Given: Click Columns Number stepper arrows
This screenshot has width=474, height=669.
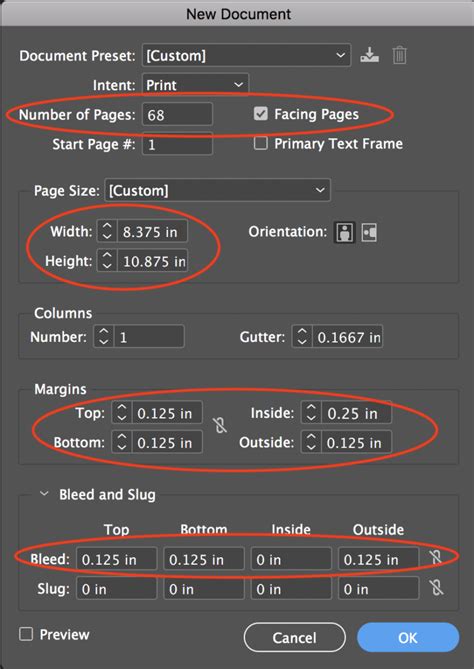Looking at the screenshot, I should tap(103, 337).
